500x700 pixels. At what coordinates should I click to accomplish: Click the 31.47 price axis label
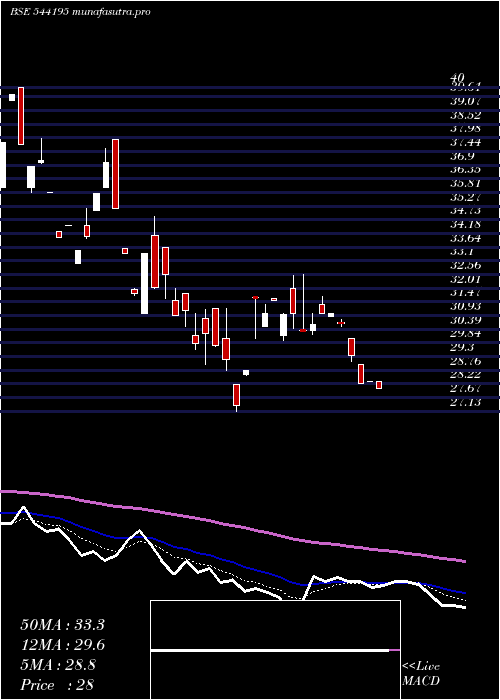point(465,293)
